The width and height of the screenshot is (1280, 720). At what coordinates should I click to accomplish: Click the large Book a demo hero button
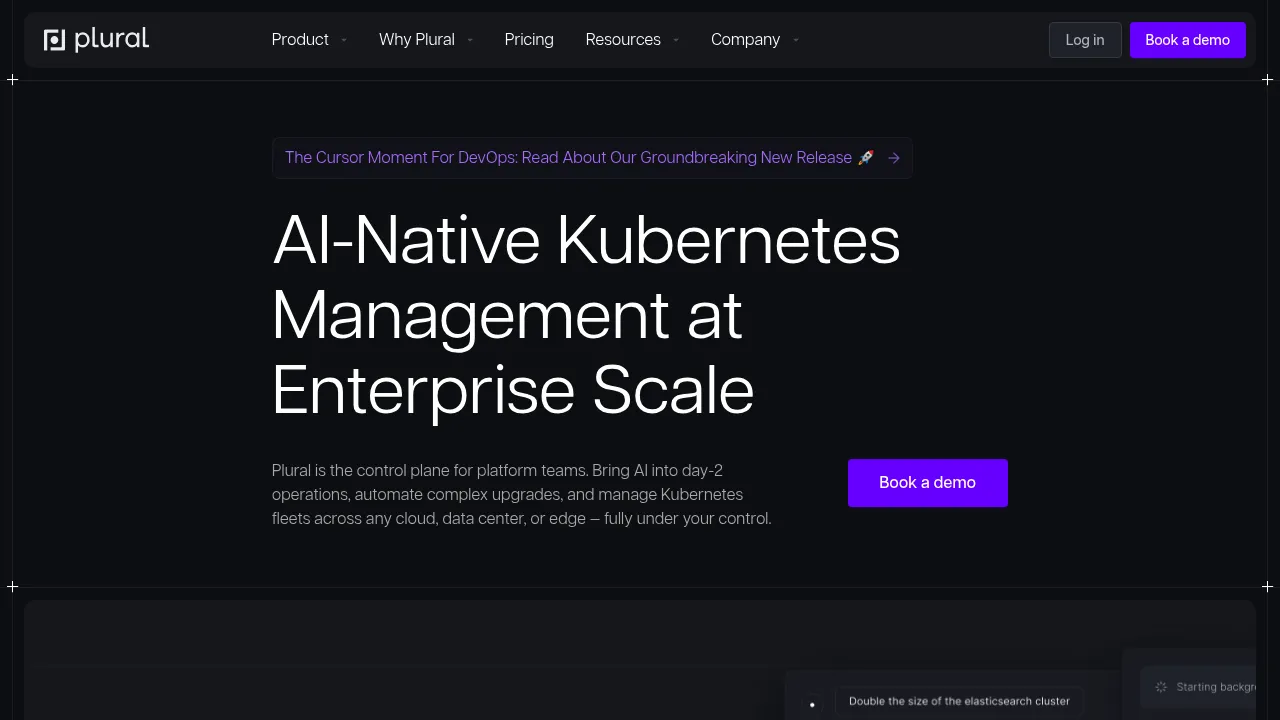pyautogui.click(x=928, y=483)
